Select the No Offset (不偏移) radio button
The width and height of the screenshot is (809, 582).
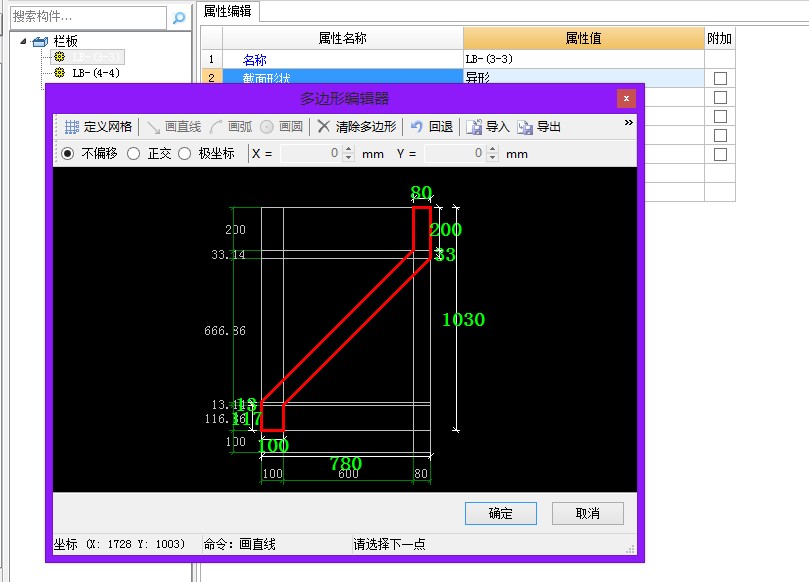click(x=68, y=154)
